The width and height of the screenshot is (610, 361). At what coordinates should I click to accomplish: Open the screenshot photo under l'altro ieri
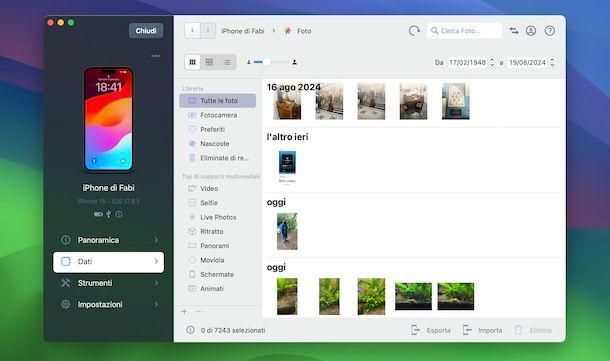(287, 166)
